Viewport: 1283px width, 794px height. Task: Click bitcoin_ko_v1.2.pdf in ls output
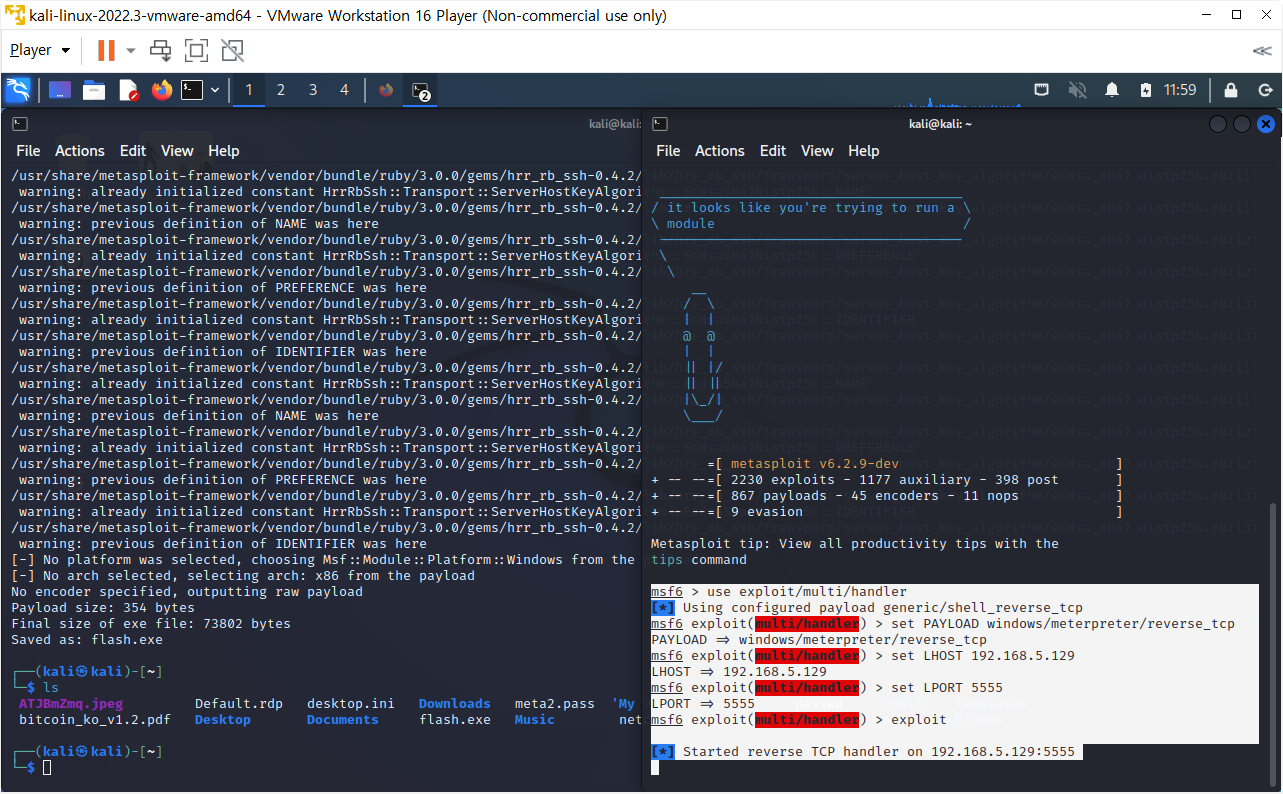[x=95, y=720]
